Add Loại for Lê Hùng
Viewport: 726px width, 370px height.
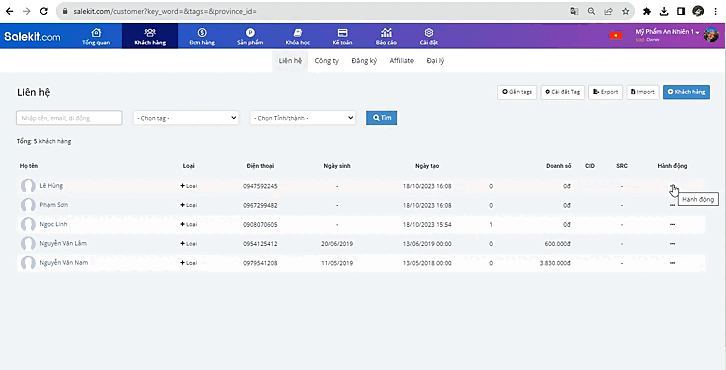tap(188, 186)
